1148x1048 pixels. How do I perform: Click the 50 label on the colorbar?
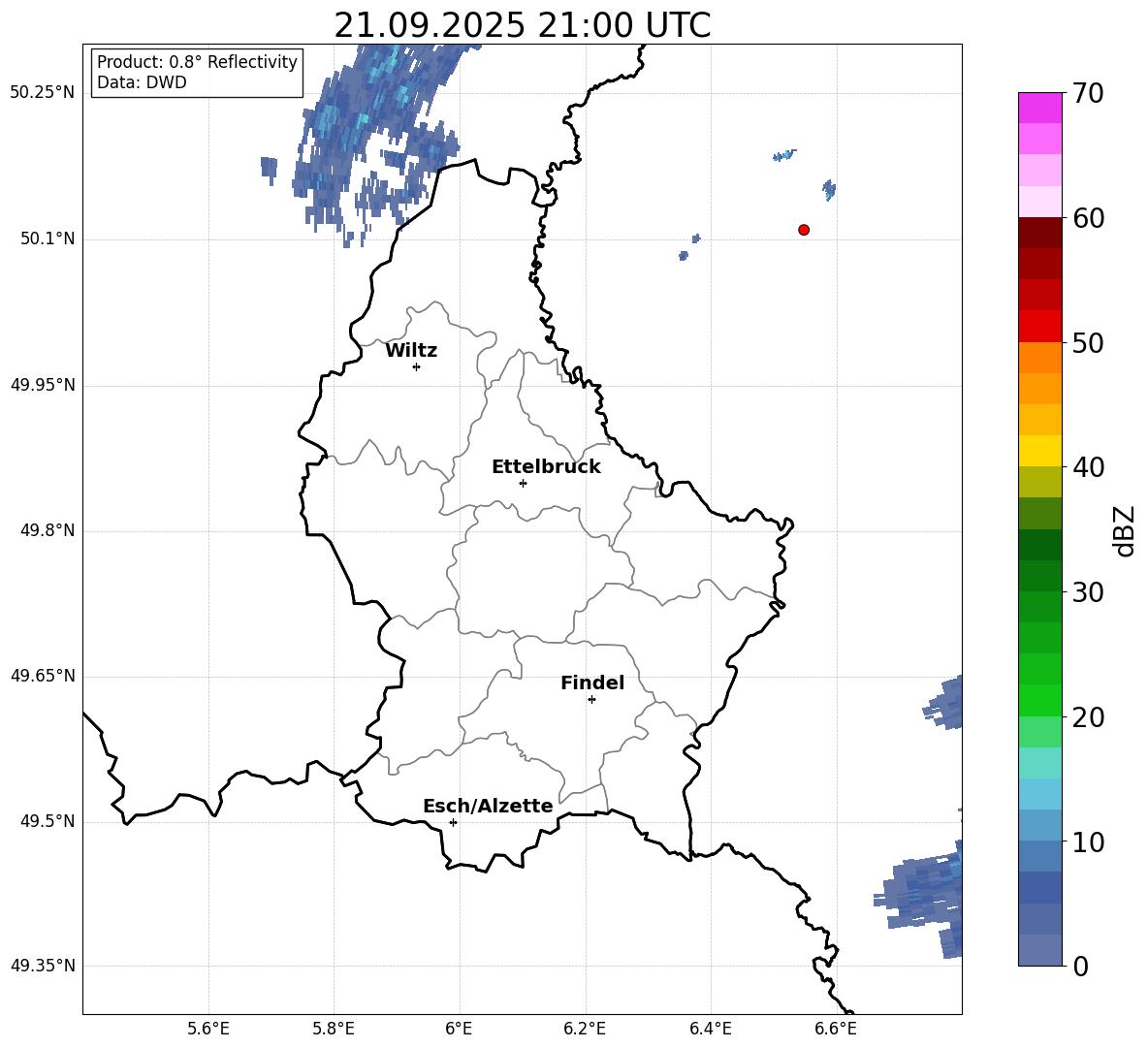(1088, 342)
